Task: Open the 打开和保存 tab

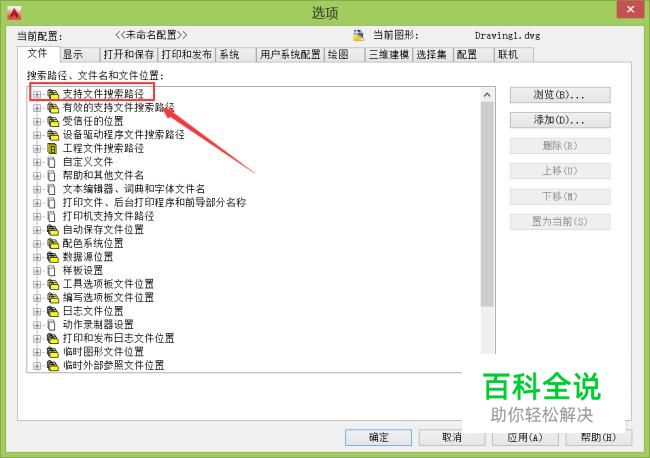Action: click(x=129, y=55)
